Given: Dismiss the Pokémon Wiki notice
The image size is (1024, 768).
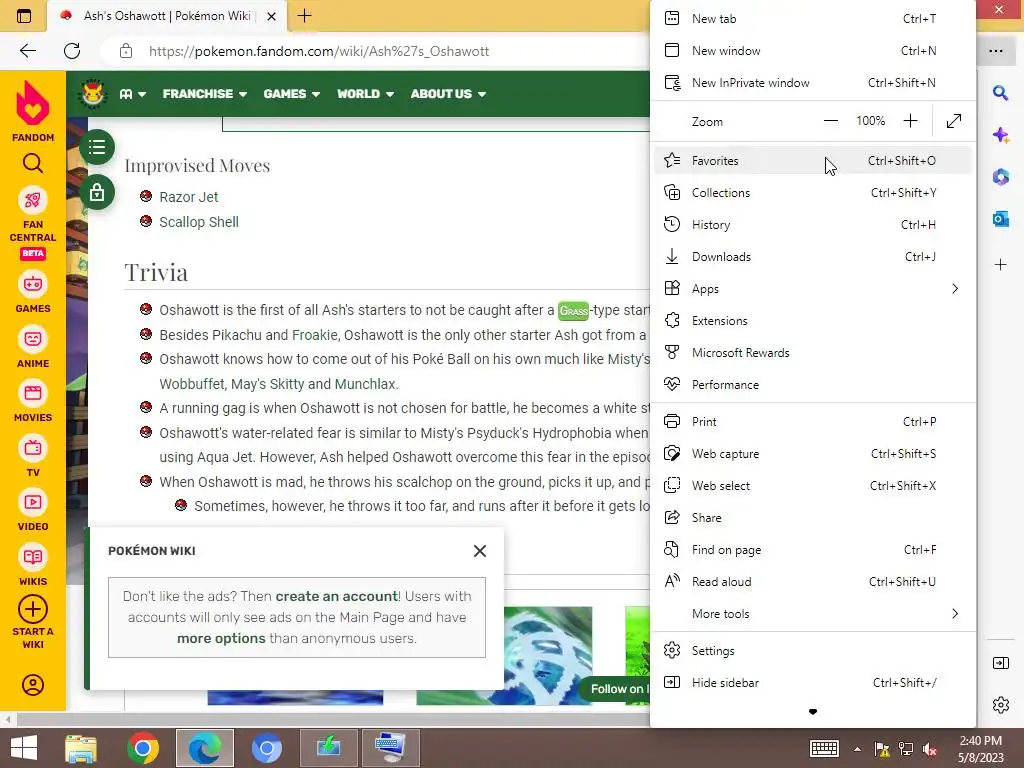Looking at the screenshot, I should (x=480, y=551).
